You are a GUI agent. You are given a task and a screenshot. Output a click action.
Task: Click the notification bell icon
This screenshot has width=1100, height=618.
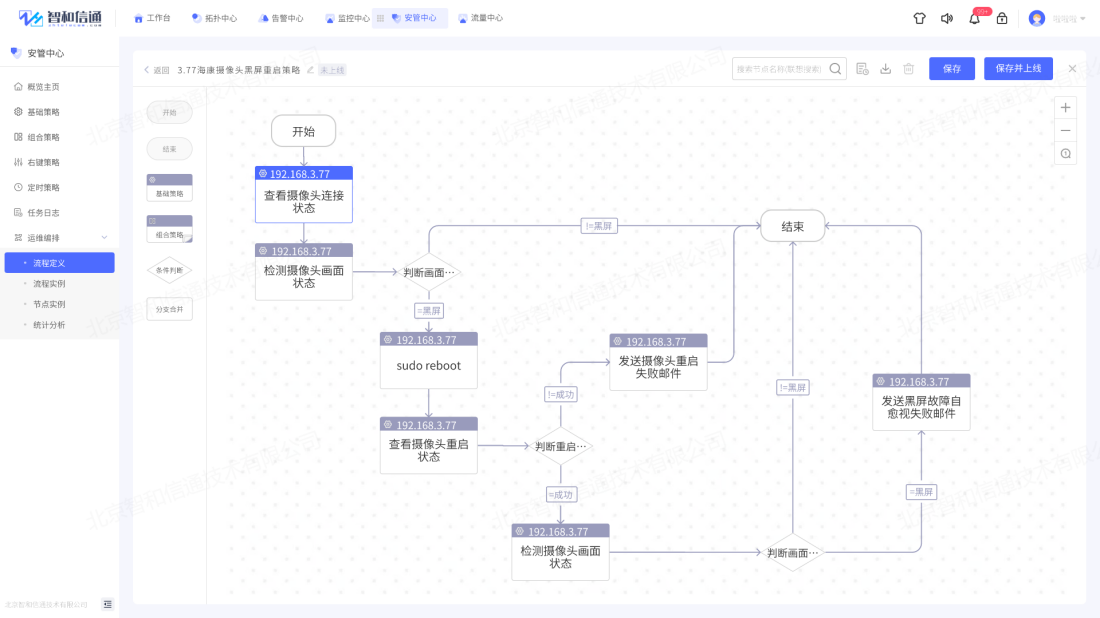tap(974, 18)
